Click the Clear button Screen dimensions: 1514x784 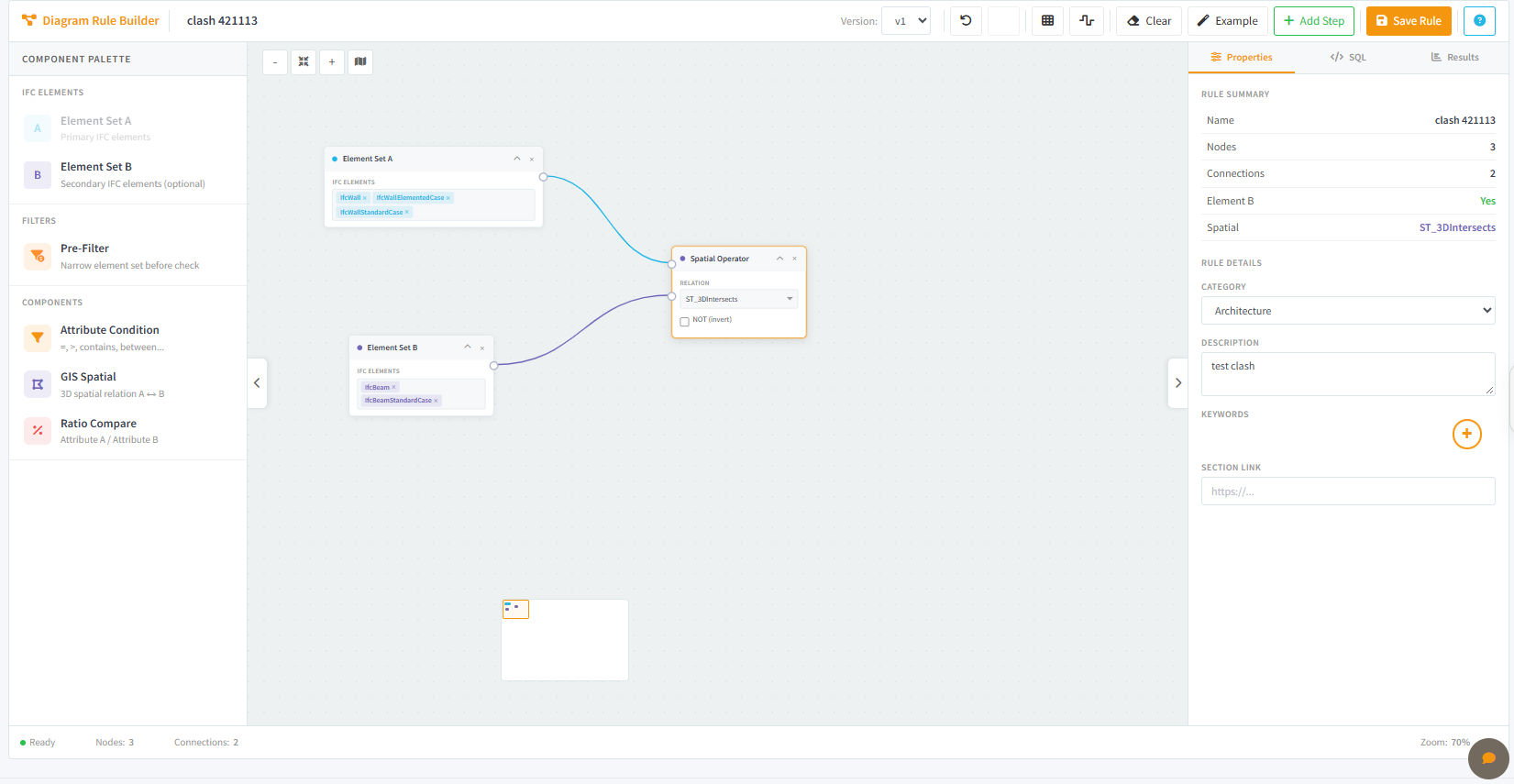coord(1149,20)
